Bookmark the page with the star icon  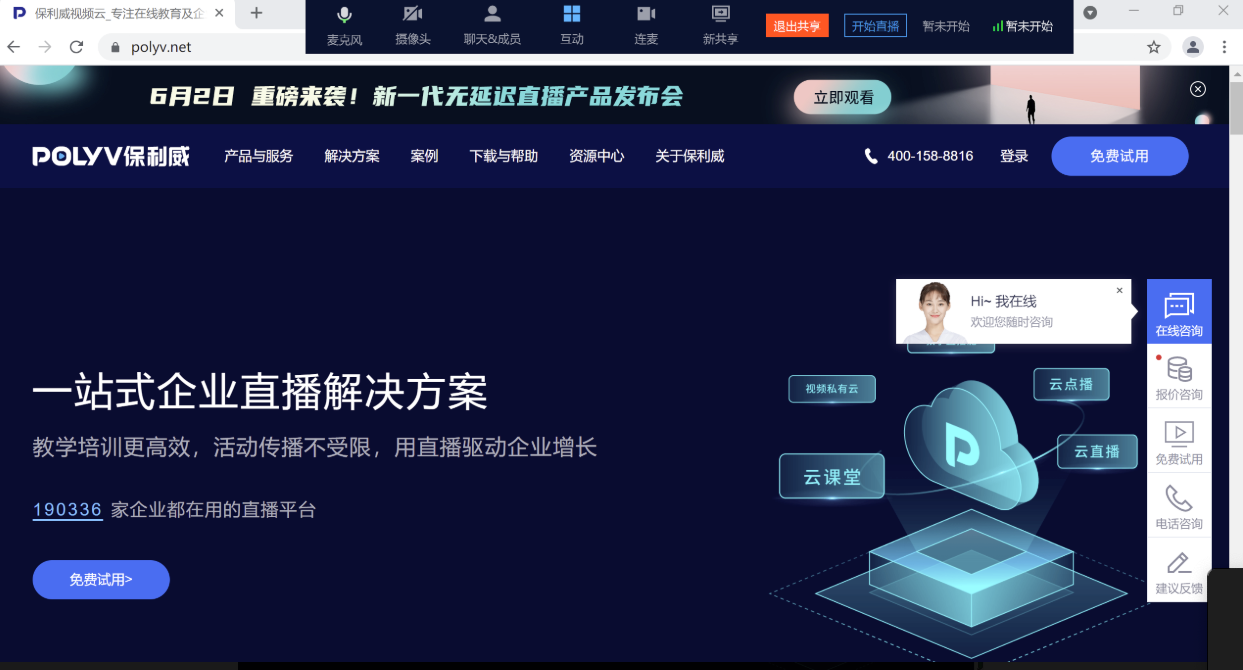tap(1153, 47)
